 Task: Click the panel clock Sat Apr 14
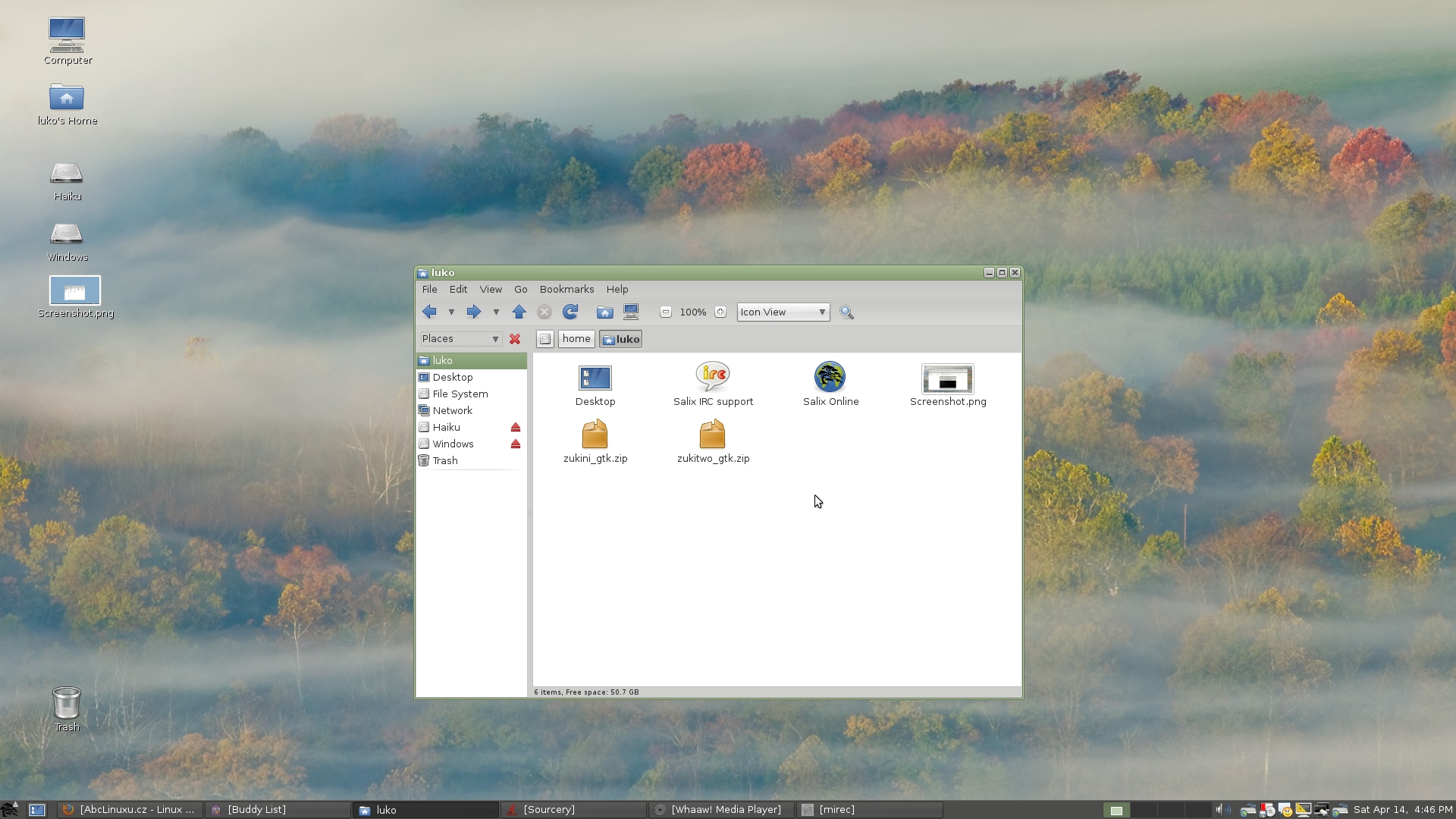1403,810
